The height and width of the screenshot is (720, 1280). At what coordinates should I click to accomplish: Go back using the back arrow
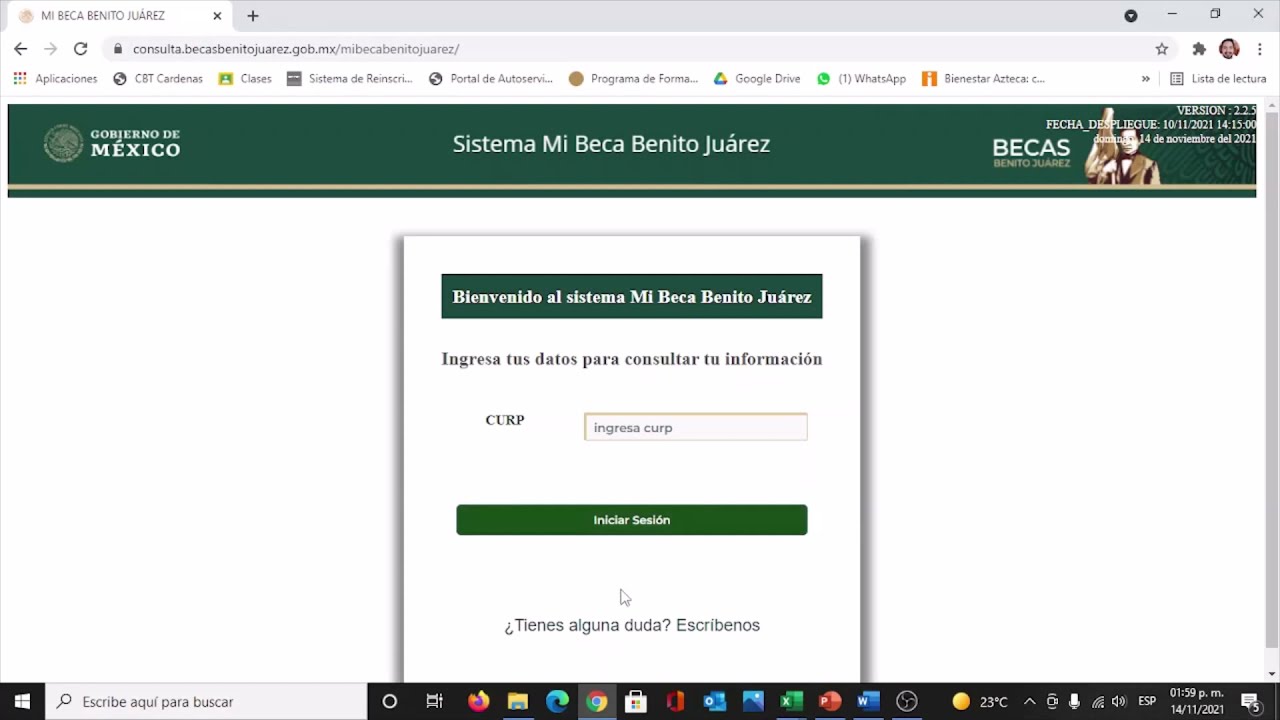[x=21, y=49]
